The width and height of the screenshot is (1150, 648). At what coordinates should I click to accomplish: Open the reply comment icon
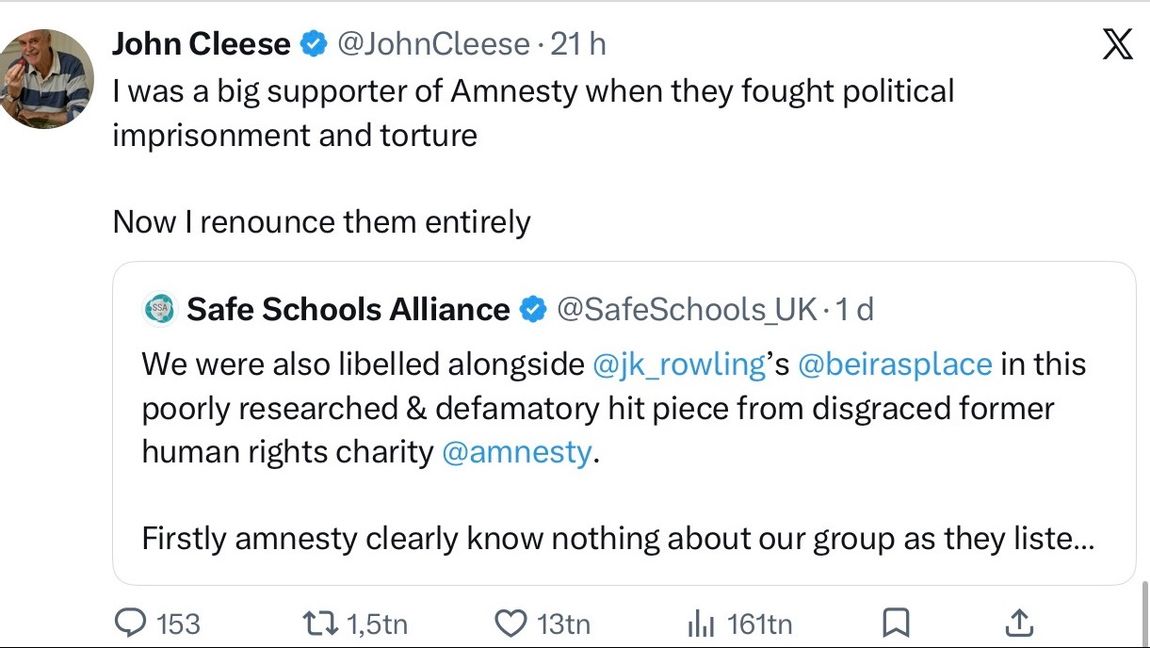131,624
